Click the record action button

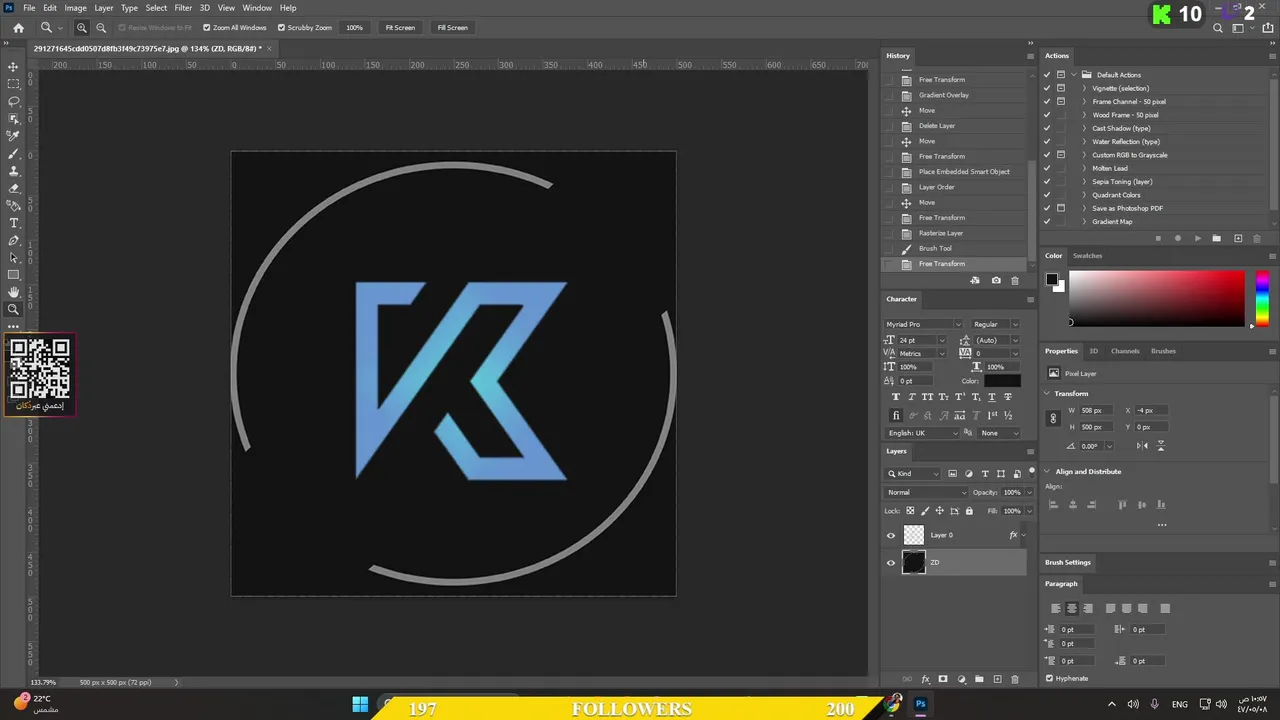[1177, 239]
